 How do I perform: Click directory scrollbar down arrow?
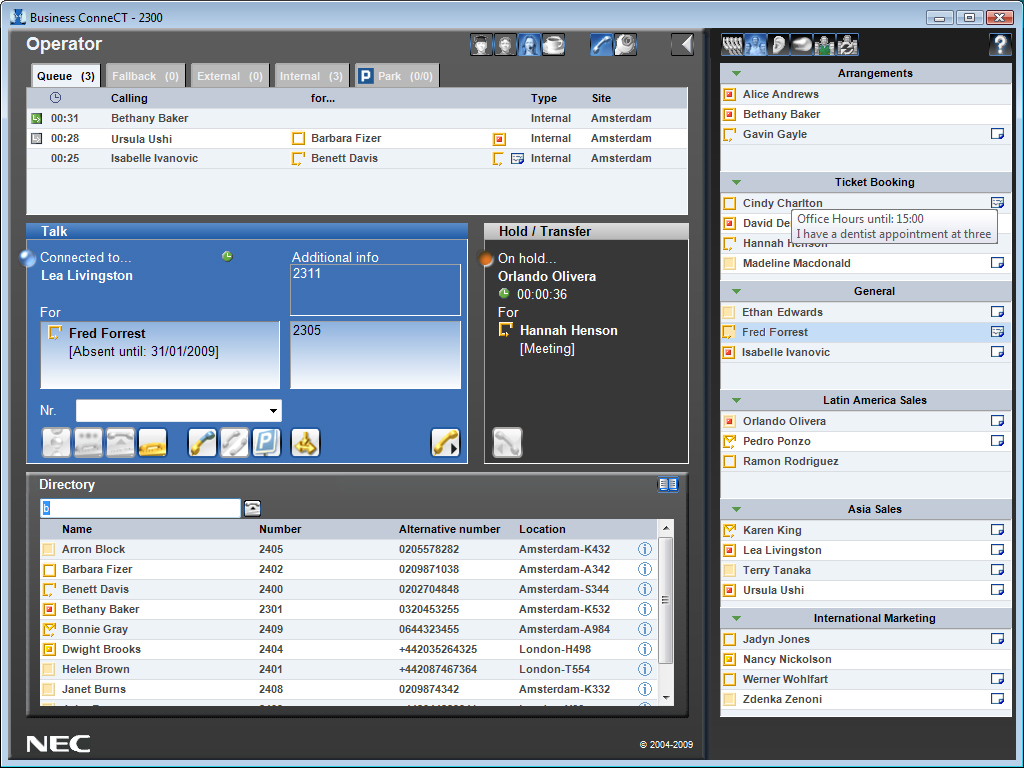click(665, 697)
